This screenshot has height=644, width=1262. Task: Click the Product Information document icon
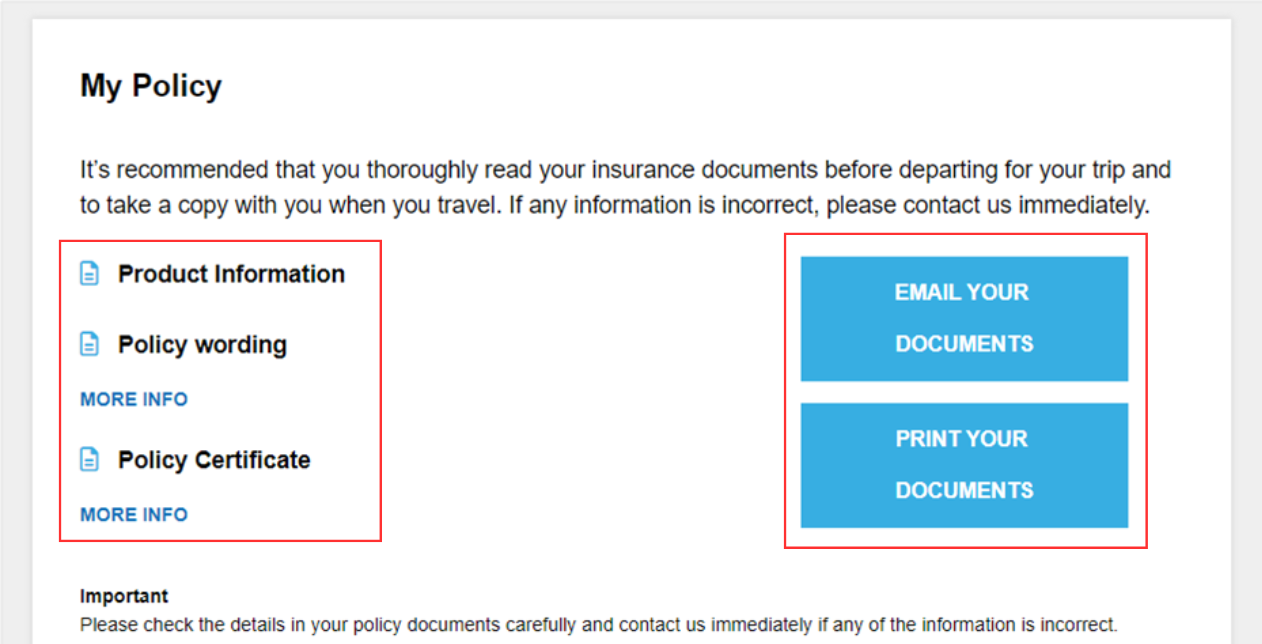pyautogui.click(x=90, y=274)
